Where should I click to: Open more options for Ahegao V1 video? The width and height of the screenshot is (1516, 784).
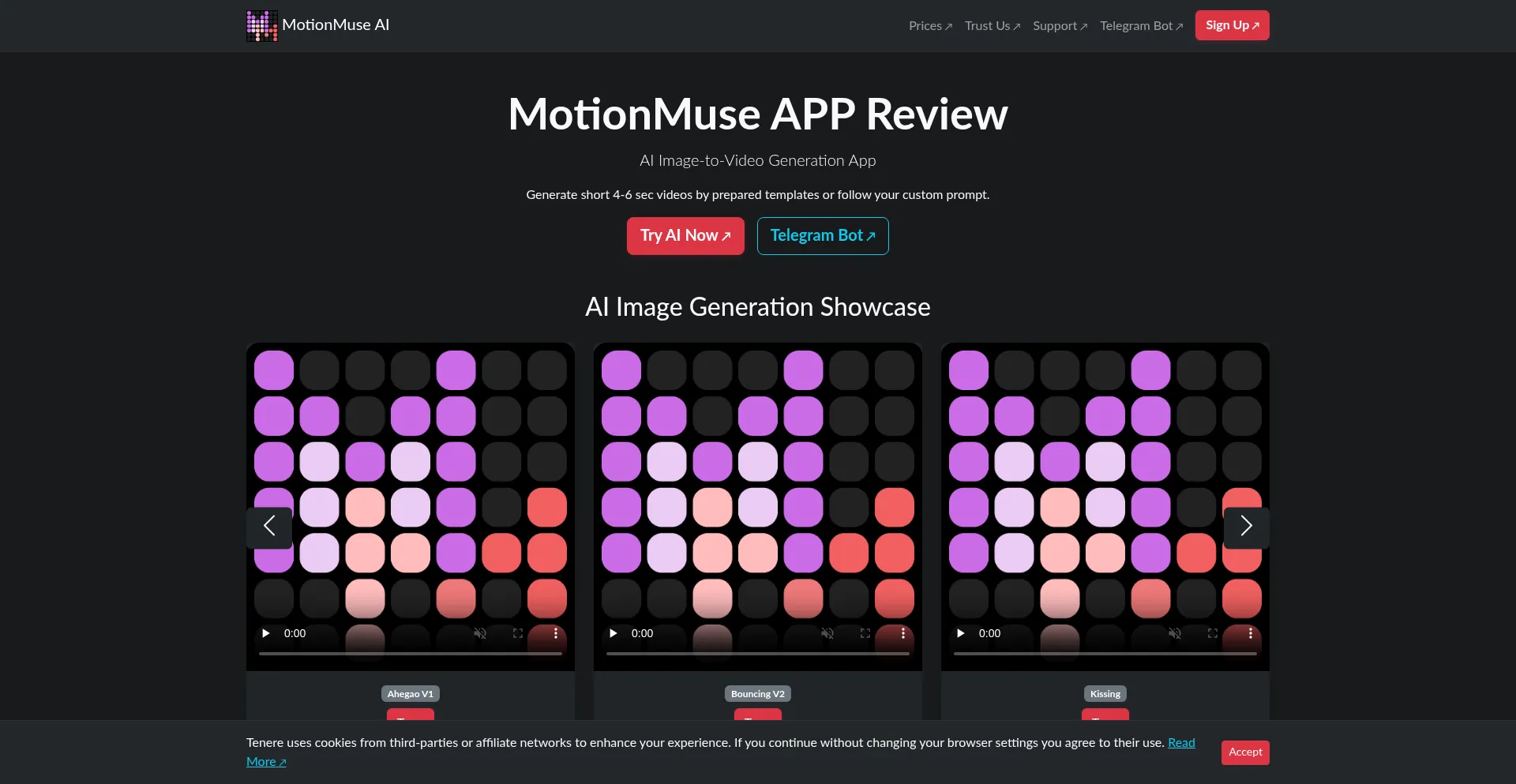556,633
